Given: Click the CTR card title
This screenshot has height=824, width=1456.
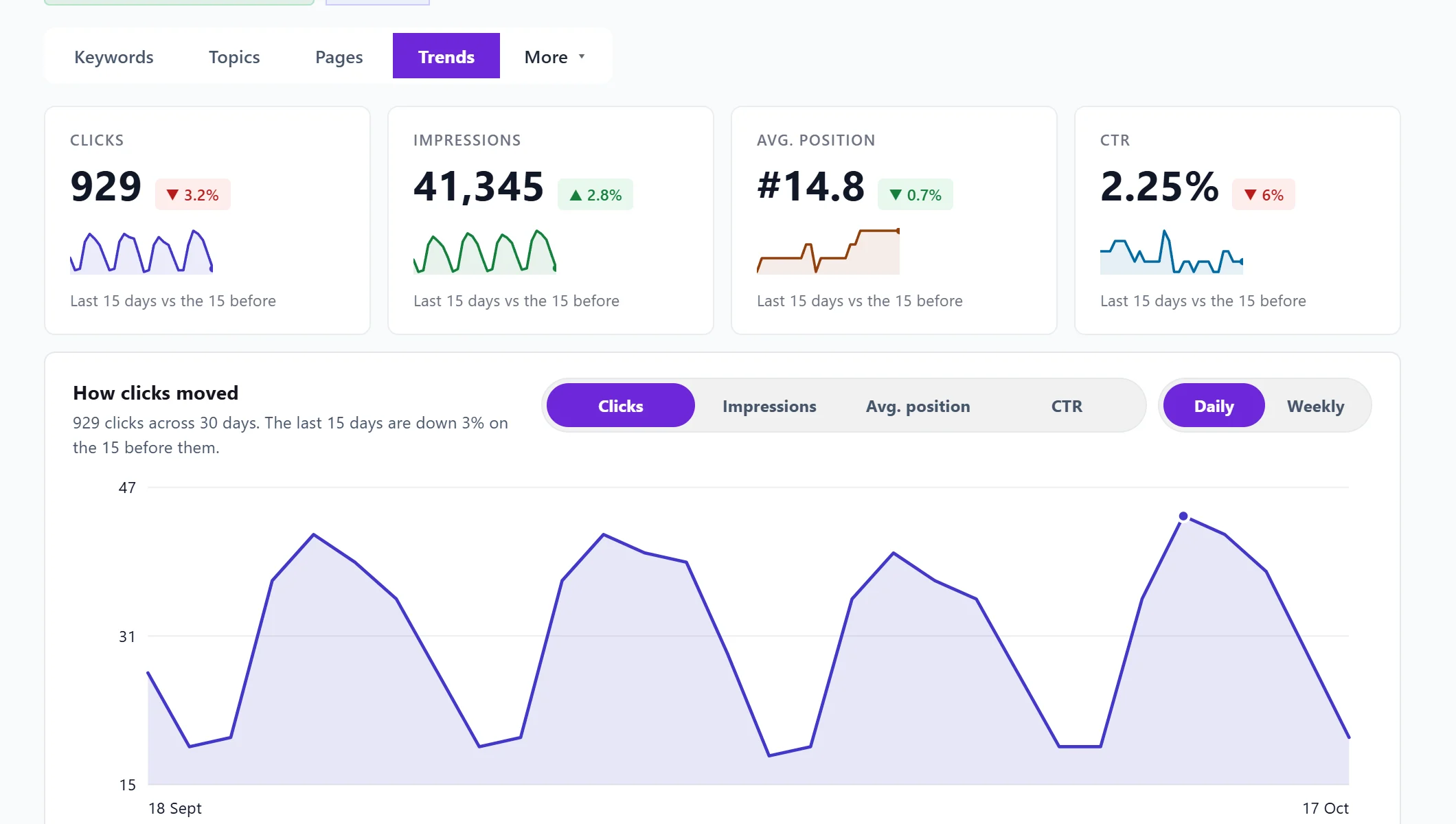Looking at the screenshot, I should coord(1115,140).
